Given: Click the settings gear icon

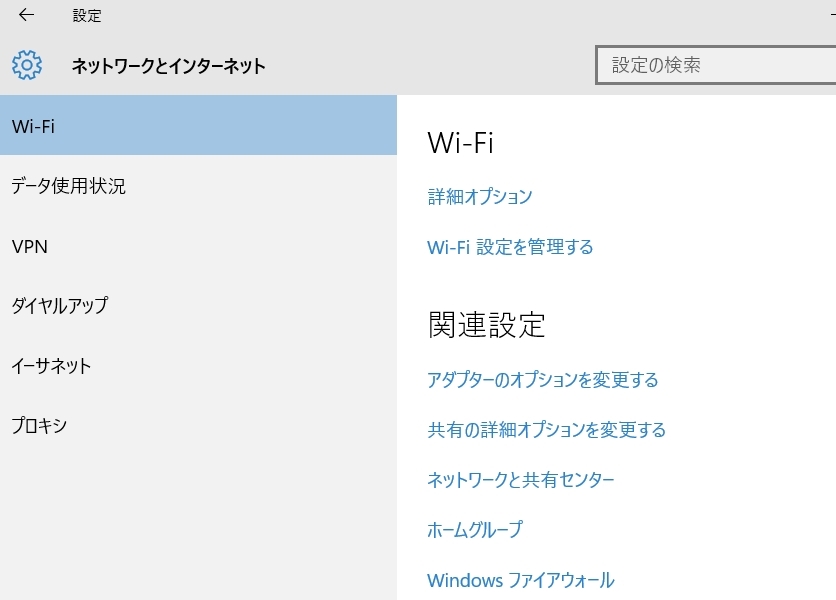Looking at the screenshot, I should 27,66.
